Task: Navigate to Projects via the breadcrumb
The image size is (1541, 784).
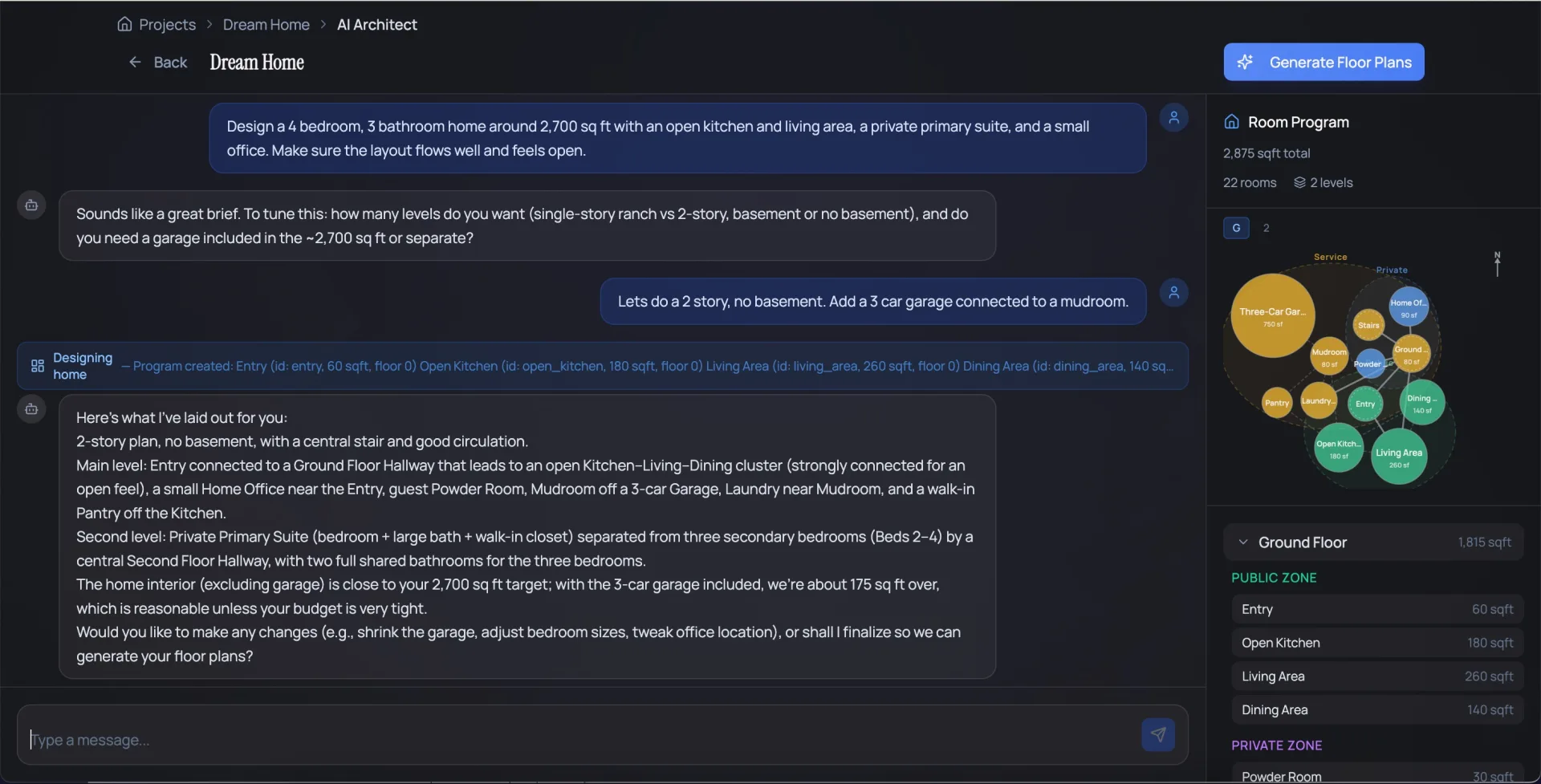Action: coord(168,24)
